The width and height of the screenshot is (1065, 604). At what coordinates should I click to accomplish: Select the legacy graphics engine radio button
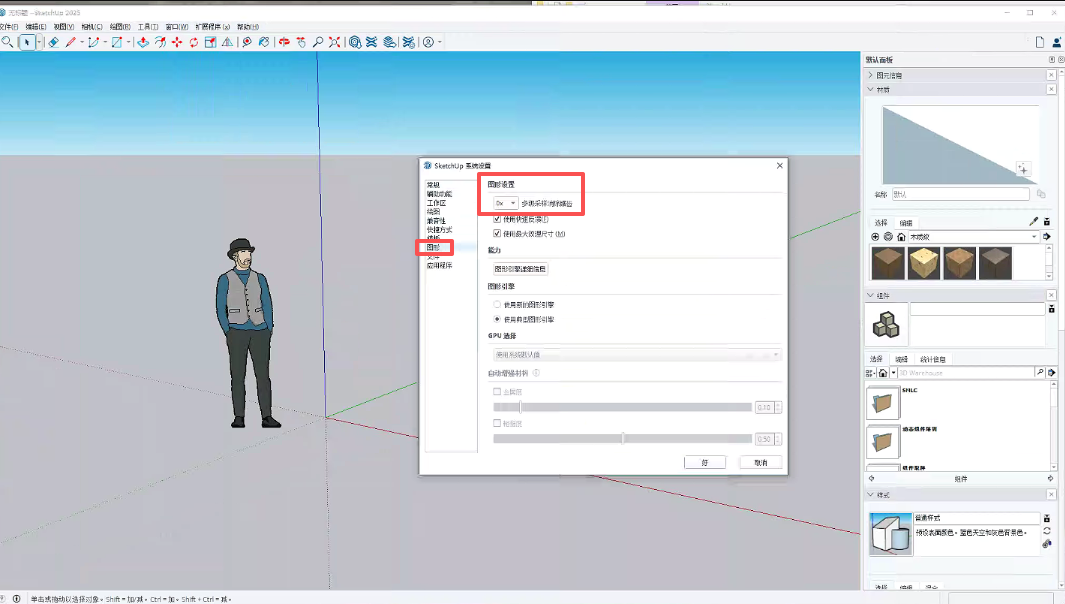pos(497,304)
